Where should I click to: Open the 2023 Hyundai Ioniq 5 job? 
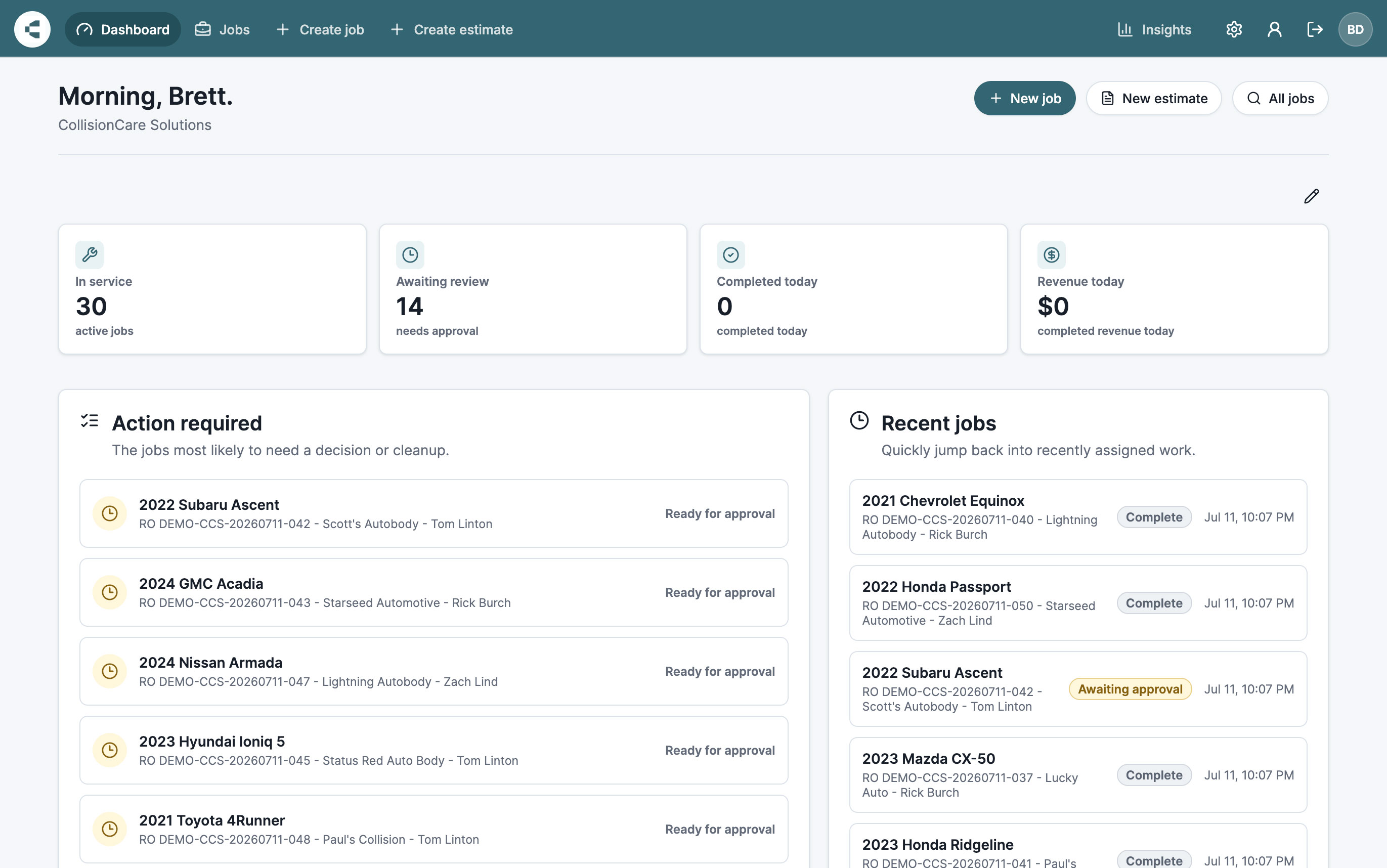click(x=434, y=750)
